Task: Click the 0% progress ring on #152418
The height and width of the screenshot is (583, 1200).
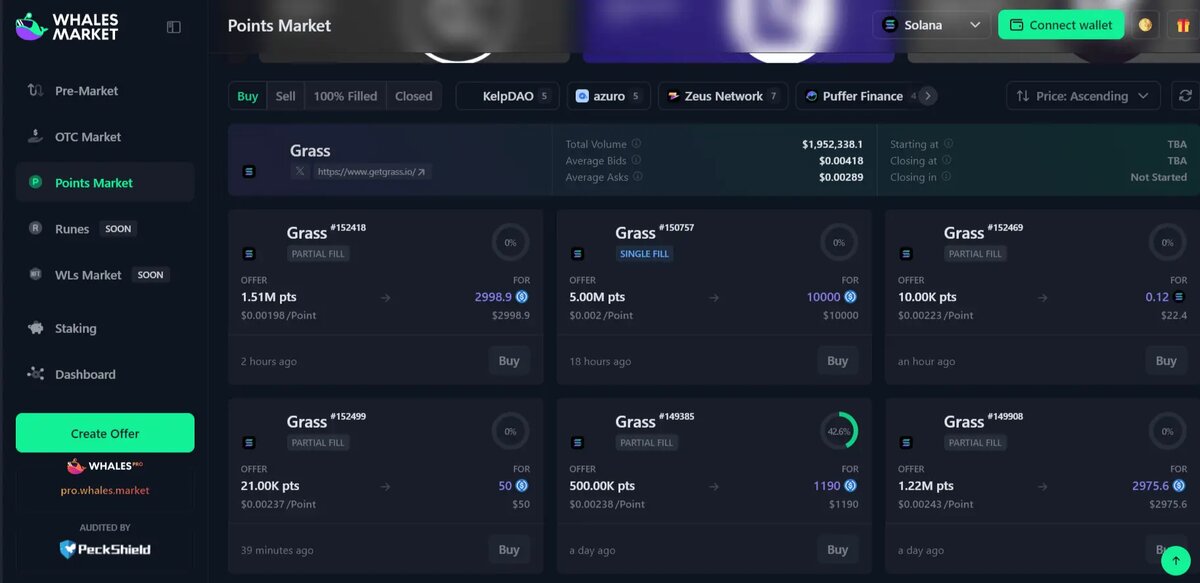Action: click(510, 242)
